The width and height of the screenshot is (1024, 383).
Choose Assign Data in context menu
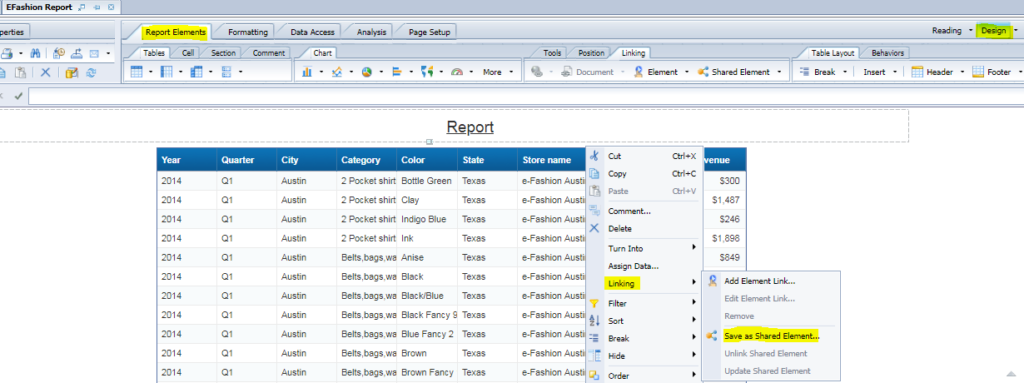645,266
